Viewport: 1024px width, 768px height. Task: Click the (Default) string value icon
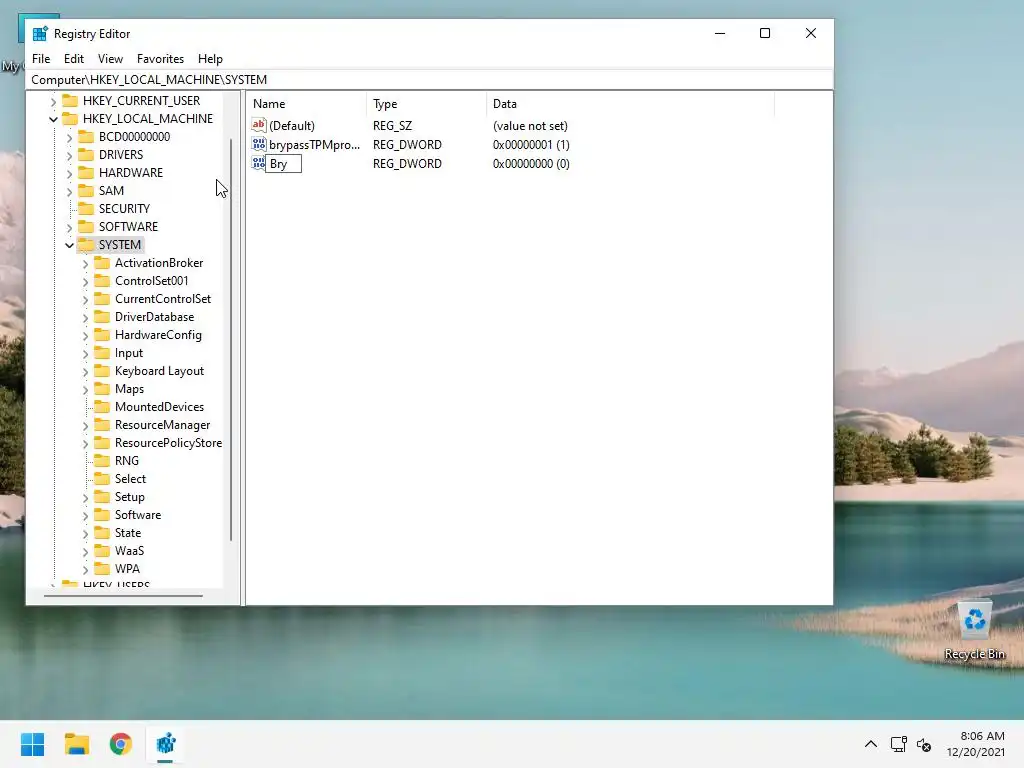(x=259, y=125)
